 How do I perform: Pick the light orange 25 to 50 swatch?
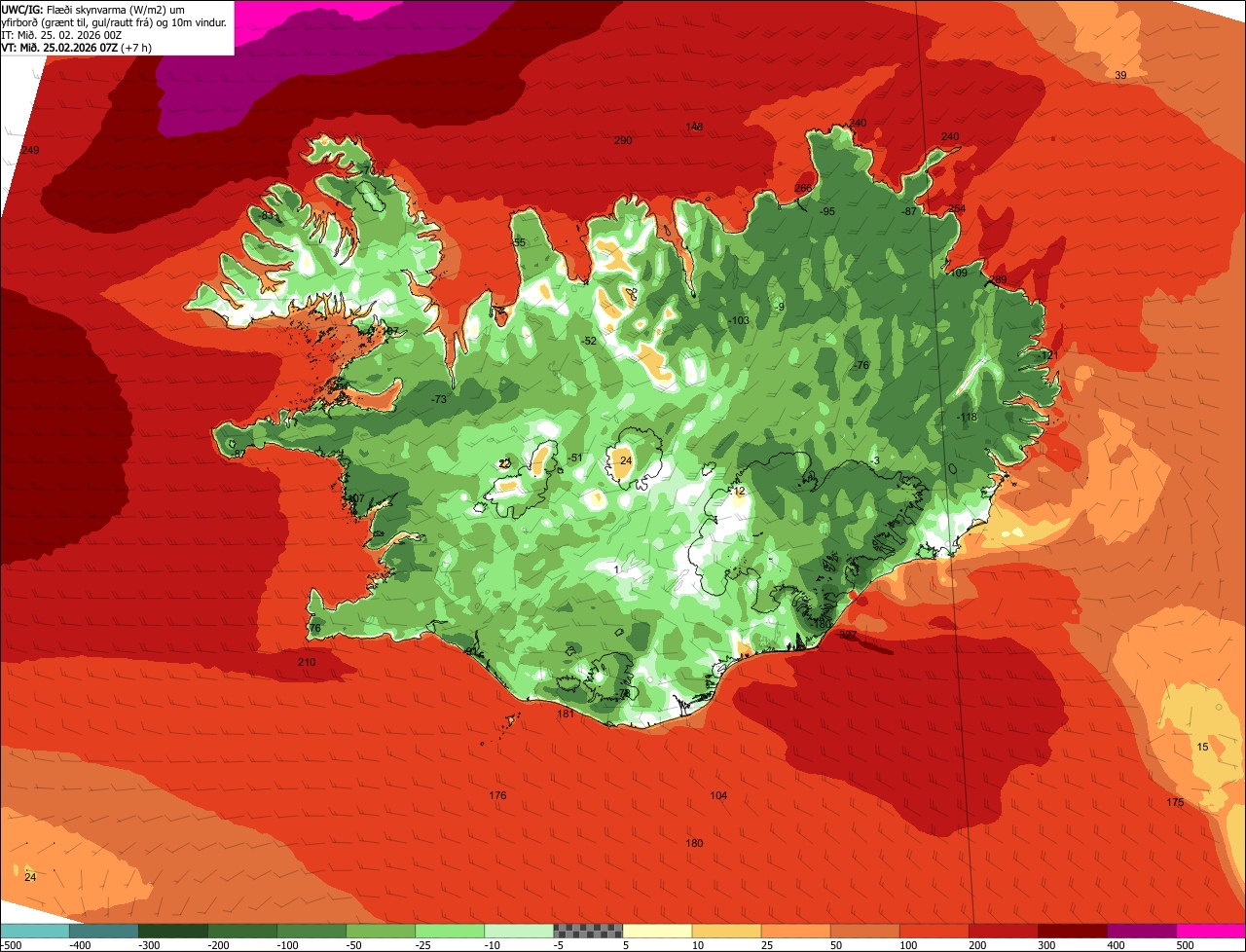[x=795, y=931]
